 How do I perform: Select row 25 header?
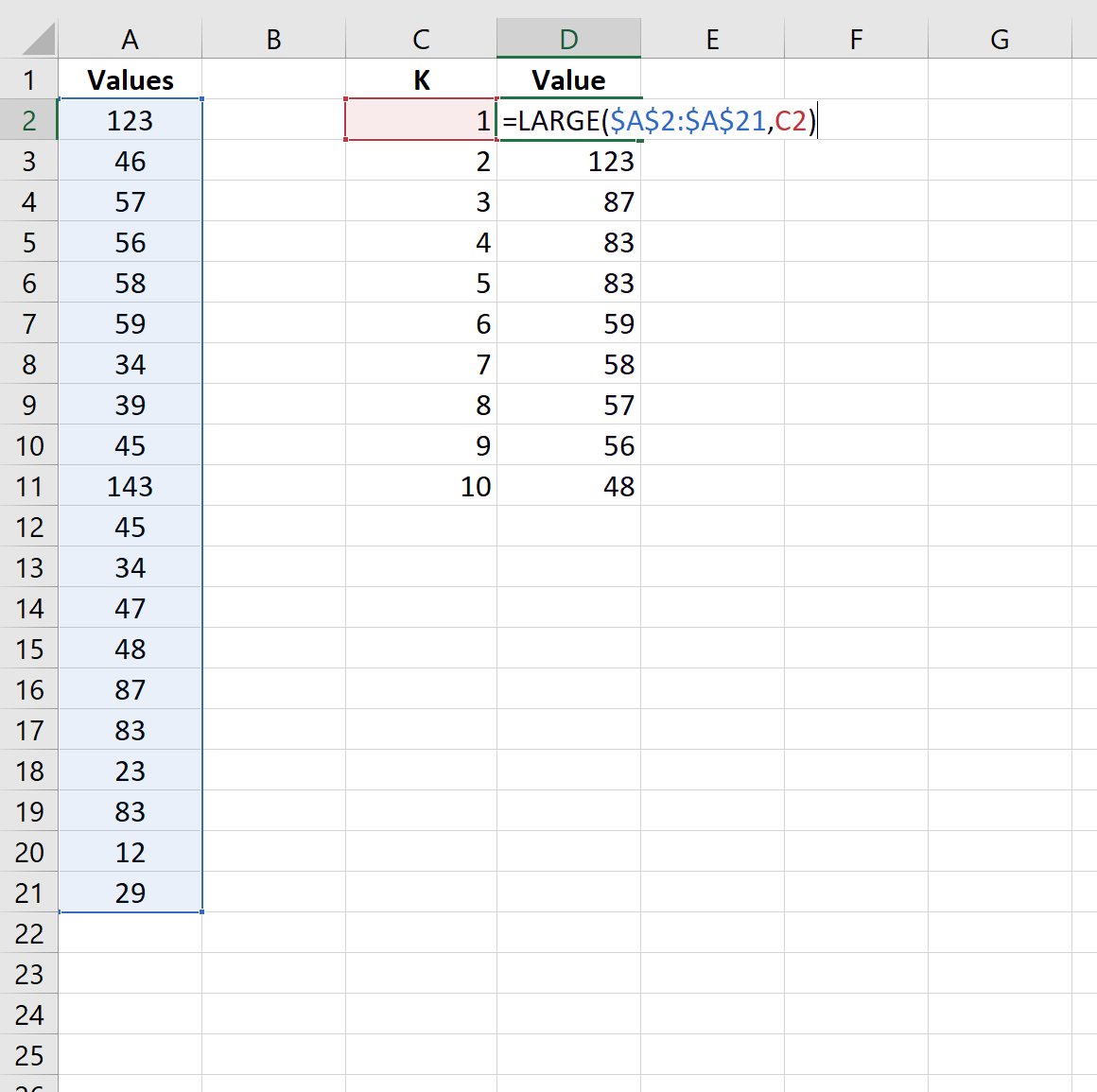click(28, 1055)
